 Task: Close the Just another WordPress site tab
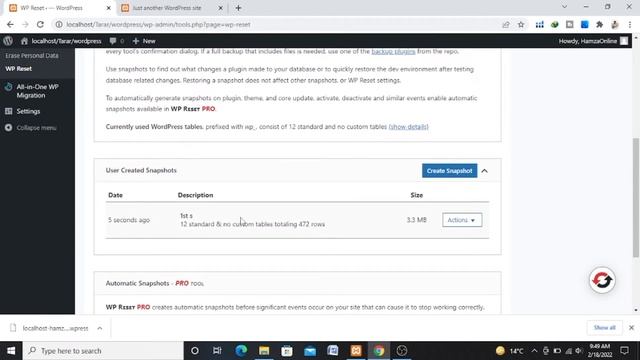coord(220,8)
